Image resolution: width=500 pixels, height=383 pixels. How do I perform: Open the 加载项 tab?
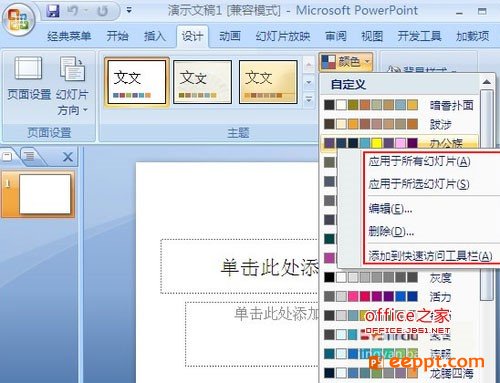click(x=472, y=36)
